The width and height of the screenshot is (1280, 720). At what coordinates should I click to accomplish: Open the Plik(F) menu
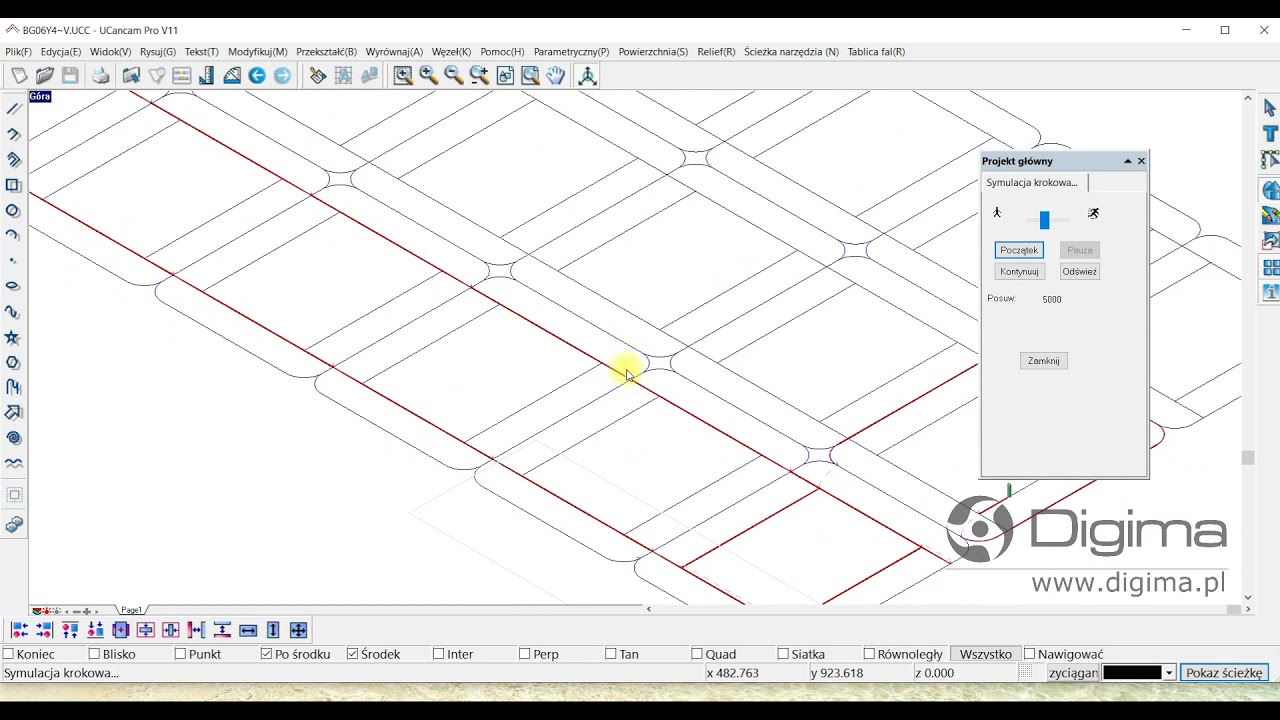tap(18, 52)
